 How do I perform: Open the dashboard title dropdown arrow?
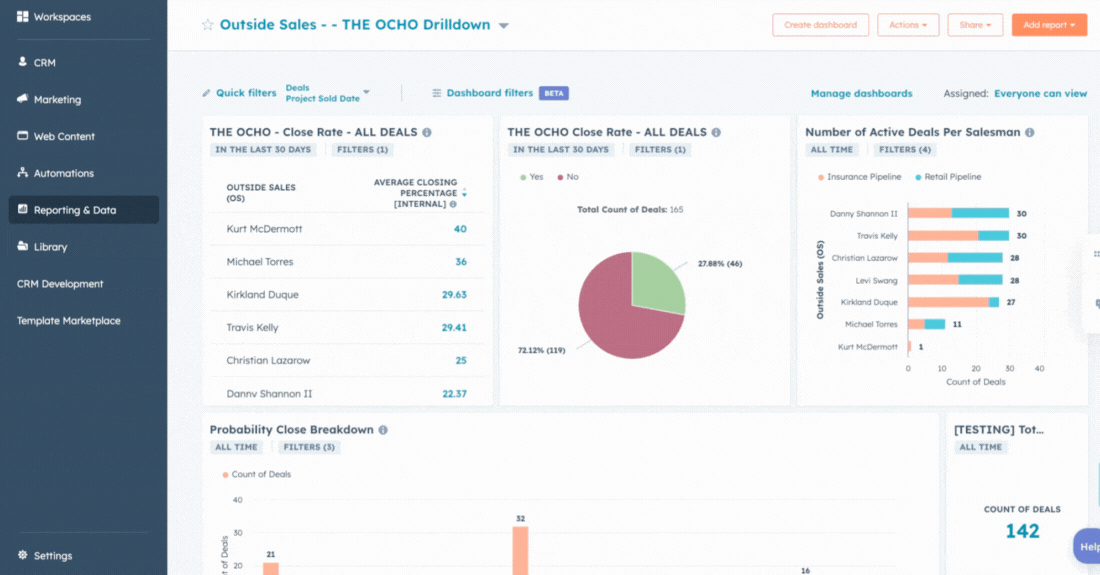pos(504,25)
